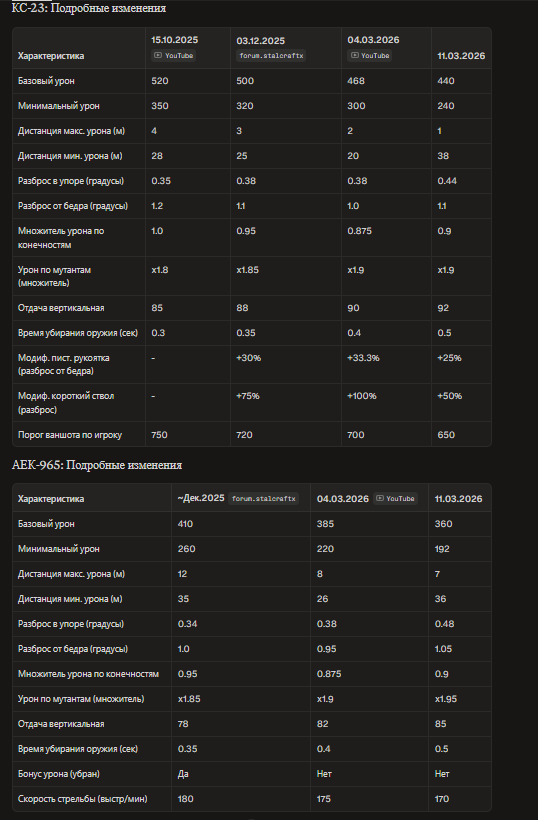The height and width of the screenshot is (820, 538).
Task: Click the 'Порог ваншота по игроку' row label
Action: (70, 435)
